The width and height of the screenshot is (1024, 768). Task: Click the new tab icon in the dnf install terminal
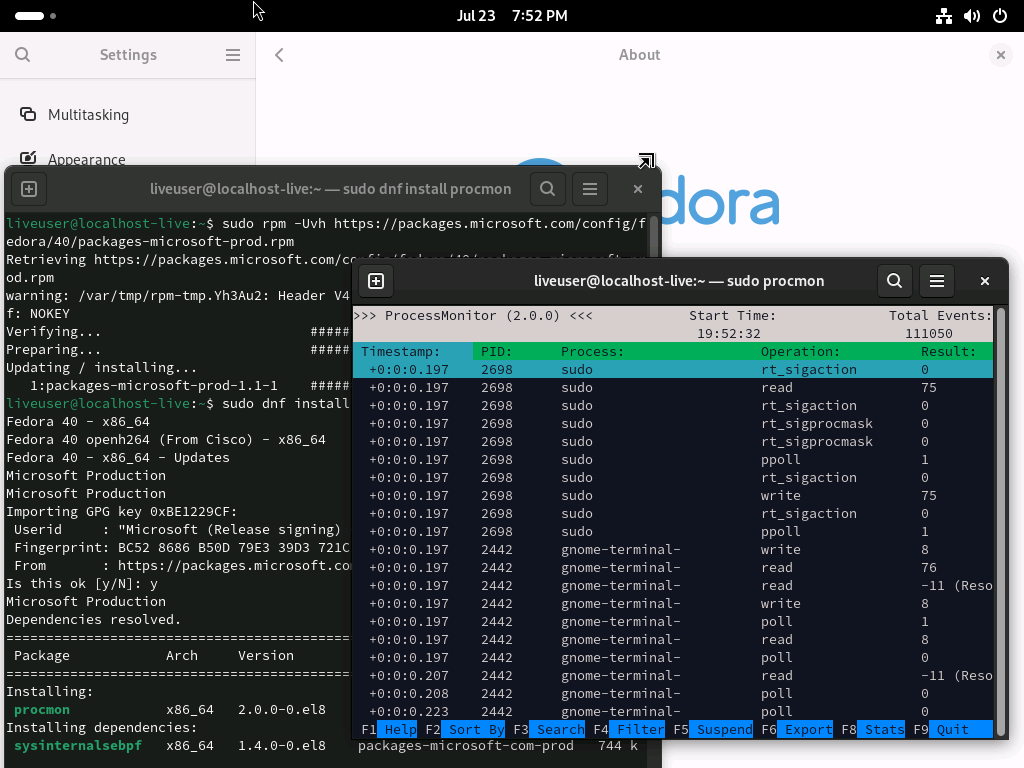28,188
